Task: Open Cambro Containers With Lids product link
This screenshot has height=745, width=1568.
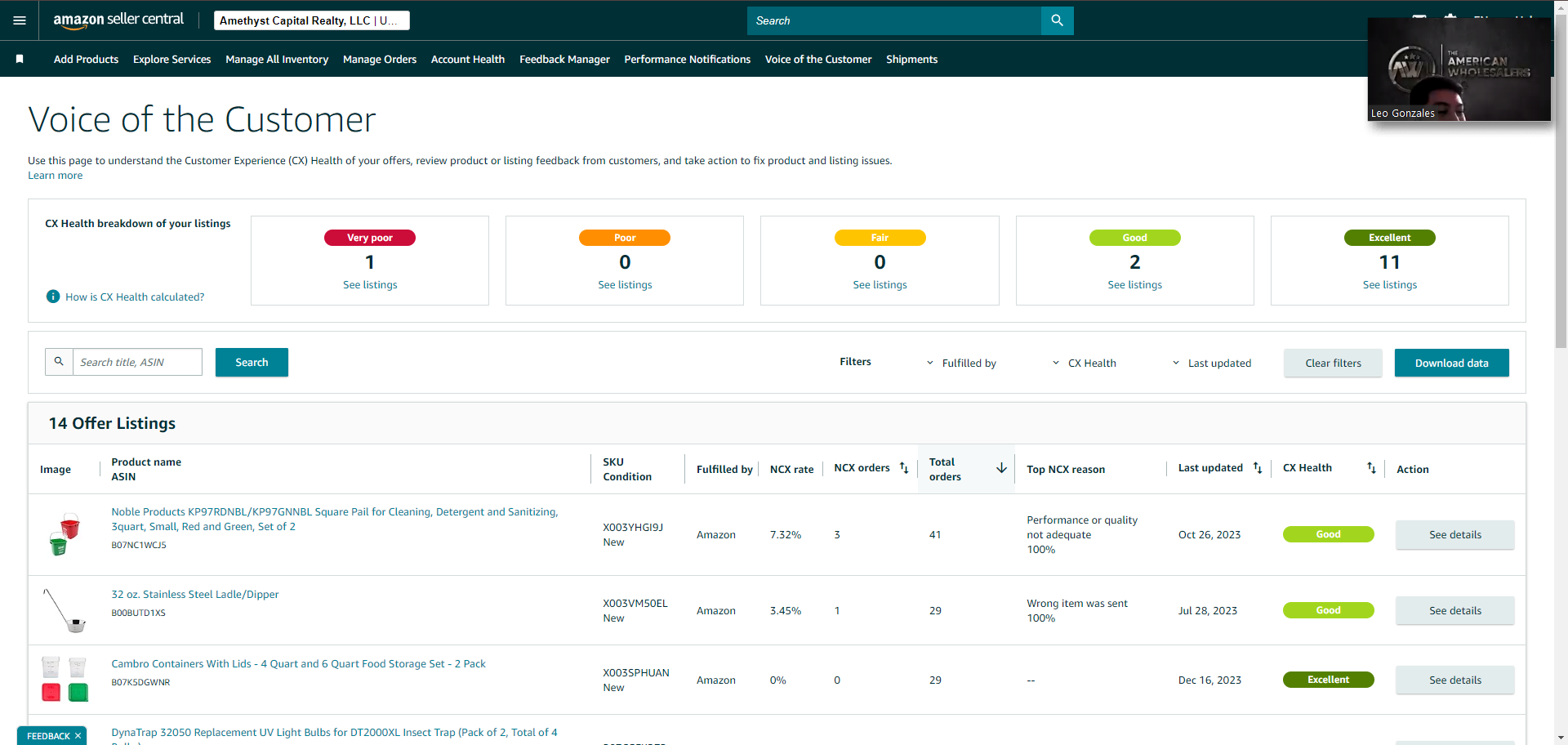Action: [x=298, y=663]
